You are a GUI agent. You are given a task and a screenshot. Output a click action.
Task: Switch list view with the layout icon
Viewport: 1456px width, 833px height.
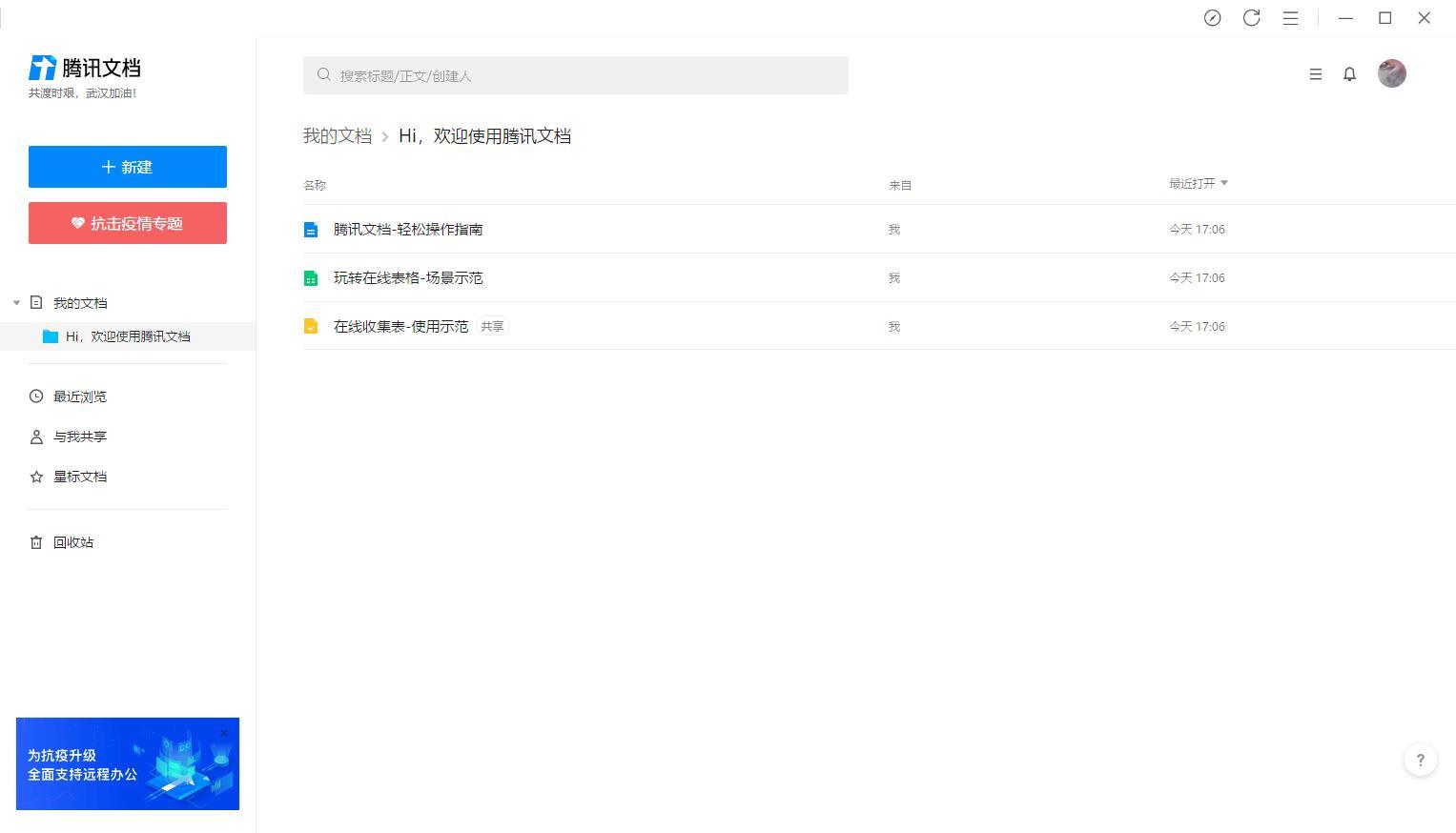pyautogui.click(x=1315, y=74)
